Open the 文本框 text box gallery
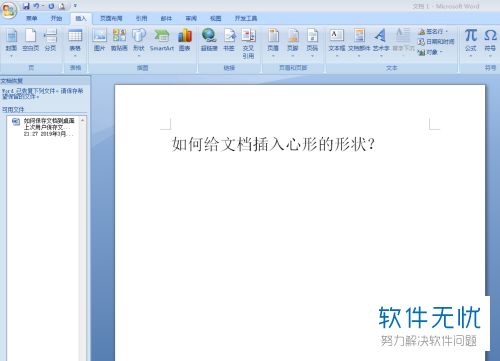 (337, 43)
